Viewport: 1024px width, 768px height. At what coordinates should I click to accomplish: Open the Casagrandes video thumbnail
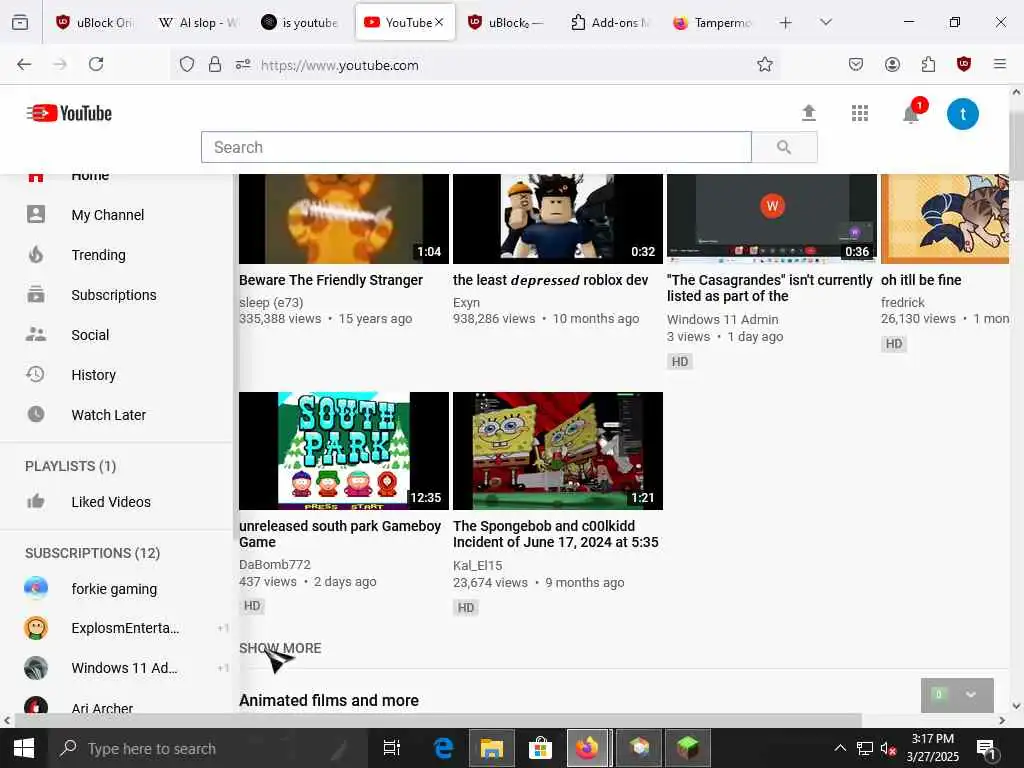coord(772,219)
